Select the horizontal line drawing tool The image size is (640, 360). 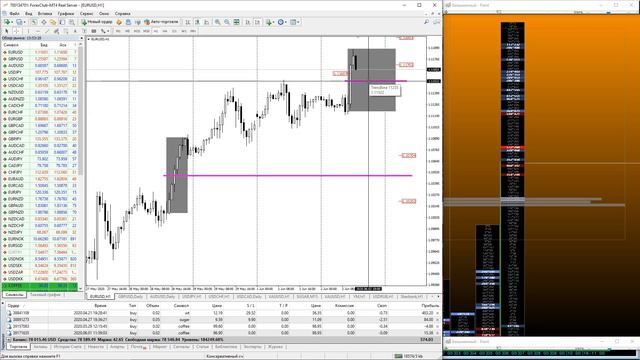click(38, 31)
